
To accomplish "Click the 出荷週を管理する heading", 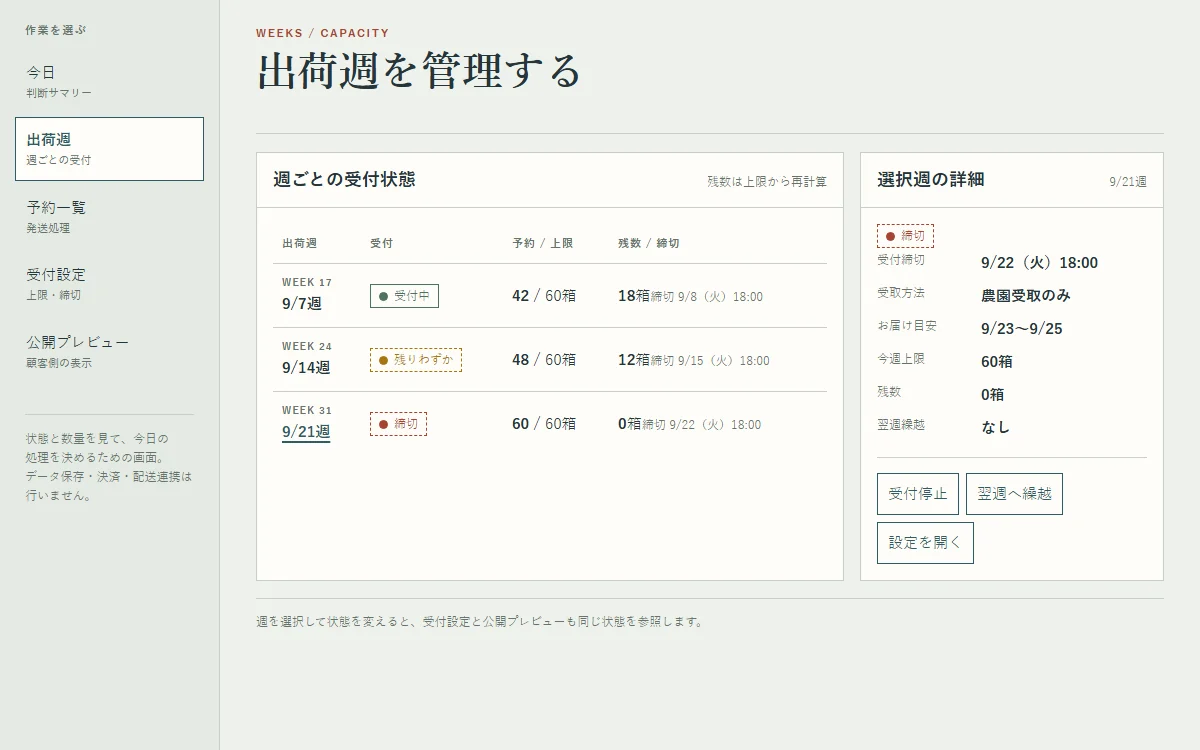I will pyautogui.click(x=419, y=72).
